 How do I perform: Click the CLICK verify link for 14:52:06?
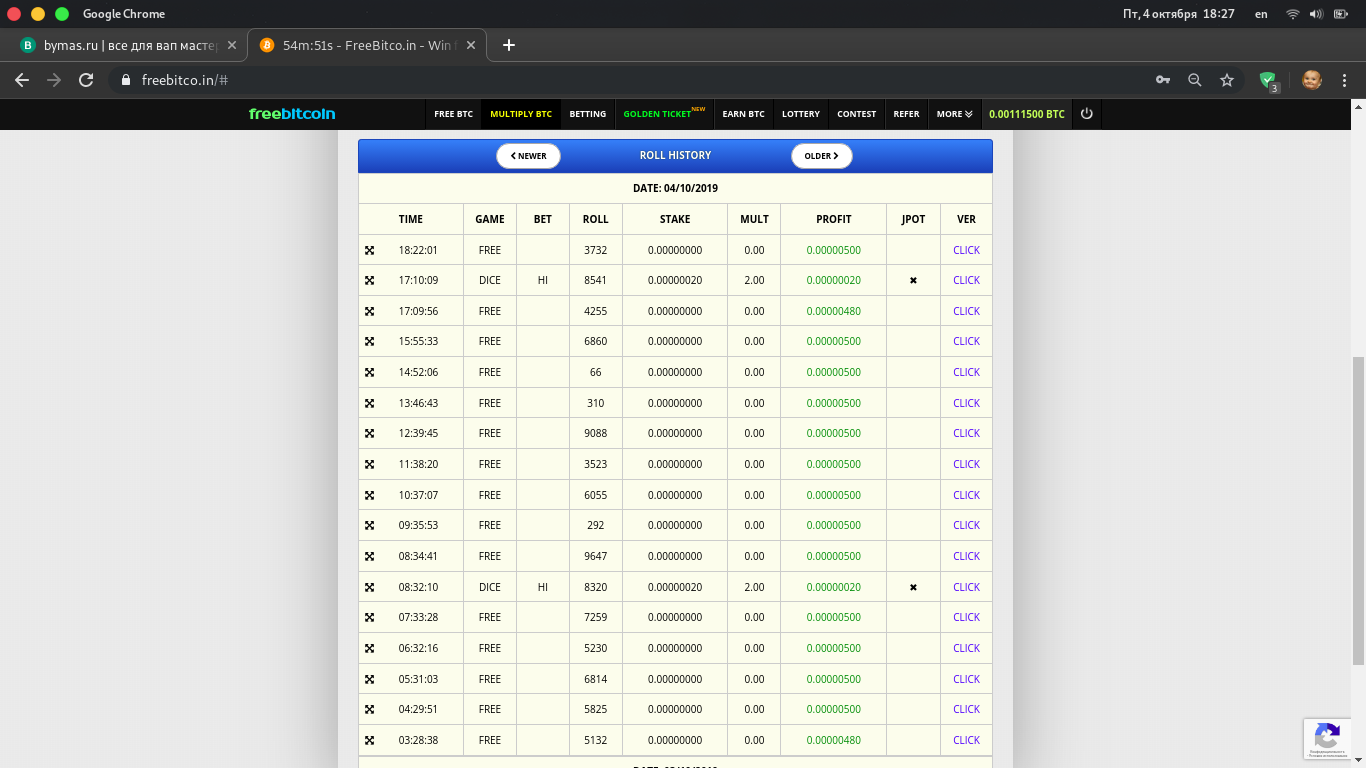[966, 372]
